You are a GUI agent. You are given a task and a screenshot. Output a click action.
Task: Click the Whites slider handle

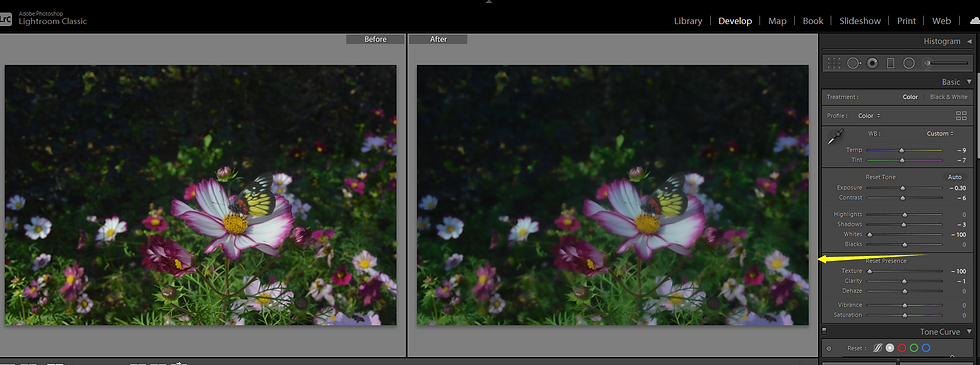coord(869,234)
